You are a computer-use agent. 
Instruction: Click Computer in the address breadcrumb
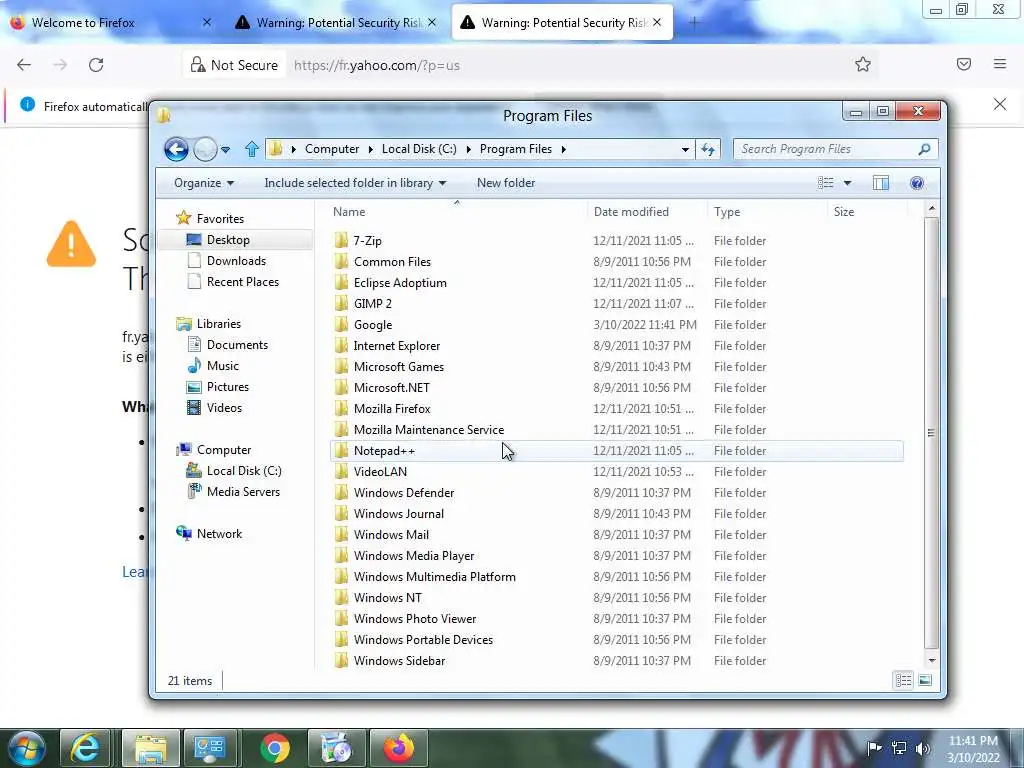click(332, 149)
